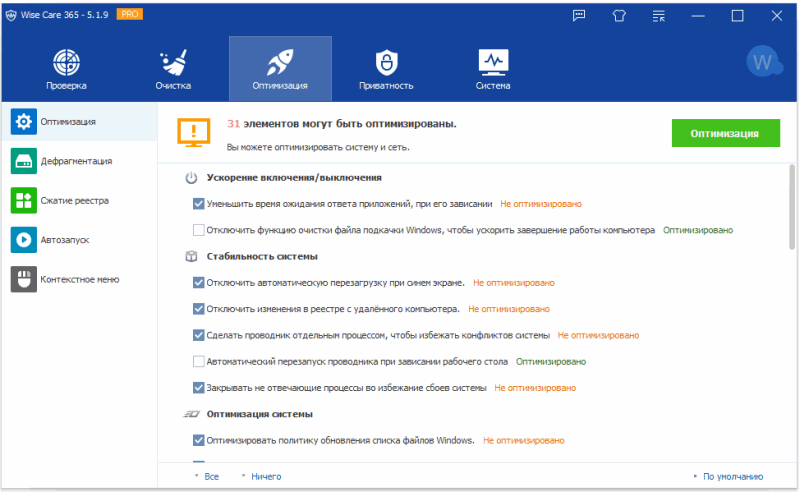Screen dimensions: 800x492
Task: Click the user account avatar icon
Action: (764, 62)
